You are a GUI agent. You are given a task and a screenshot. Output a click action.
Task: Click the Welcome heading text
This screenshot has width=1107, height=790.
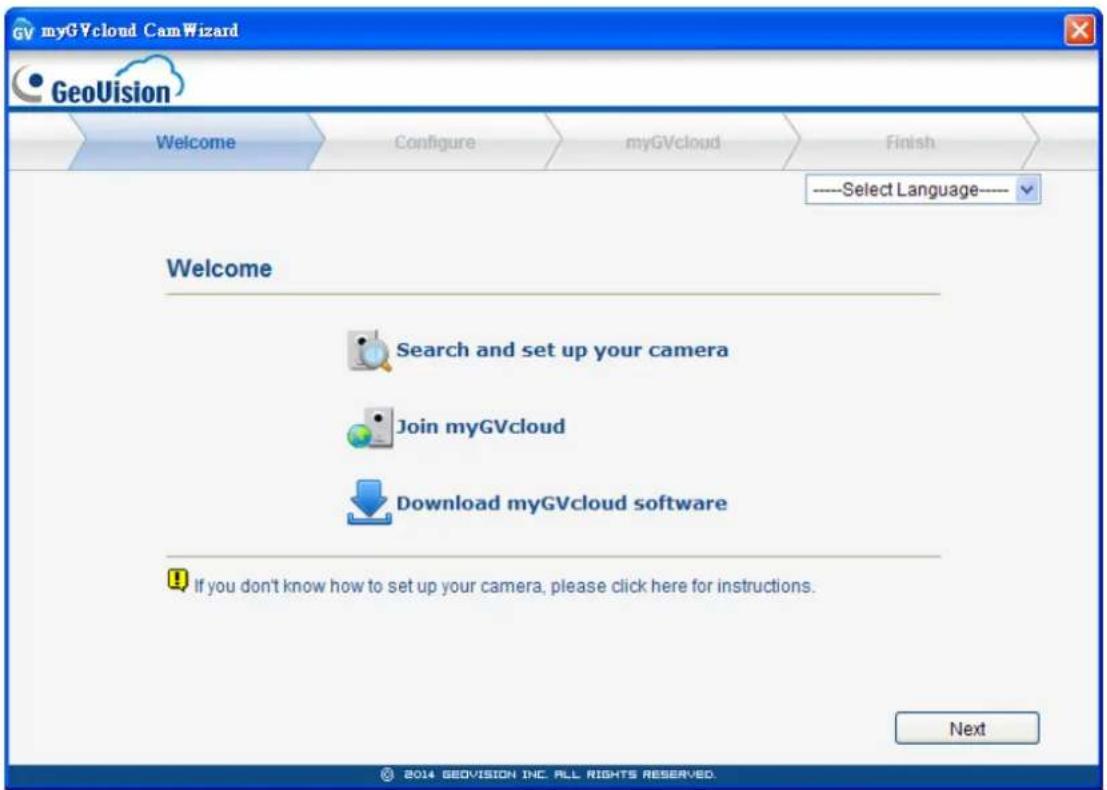click(220, 268)
